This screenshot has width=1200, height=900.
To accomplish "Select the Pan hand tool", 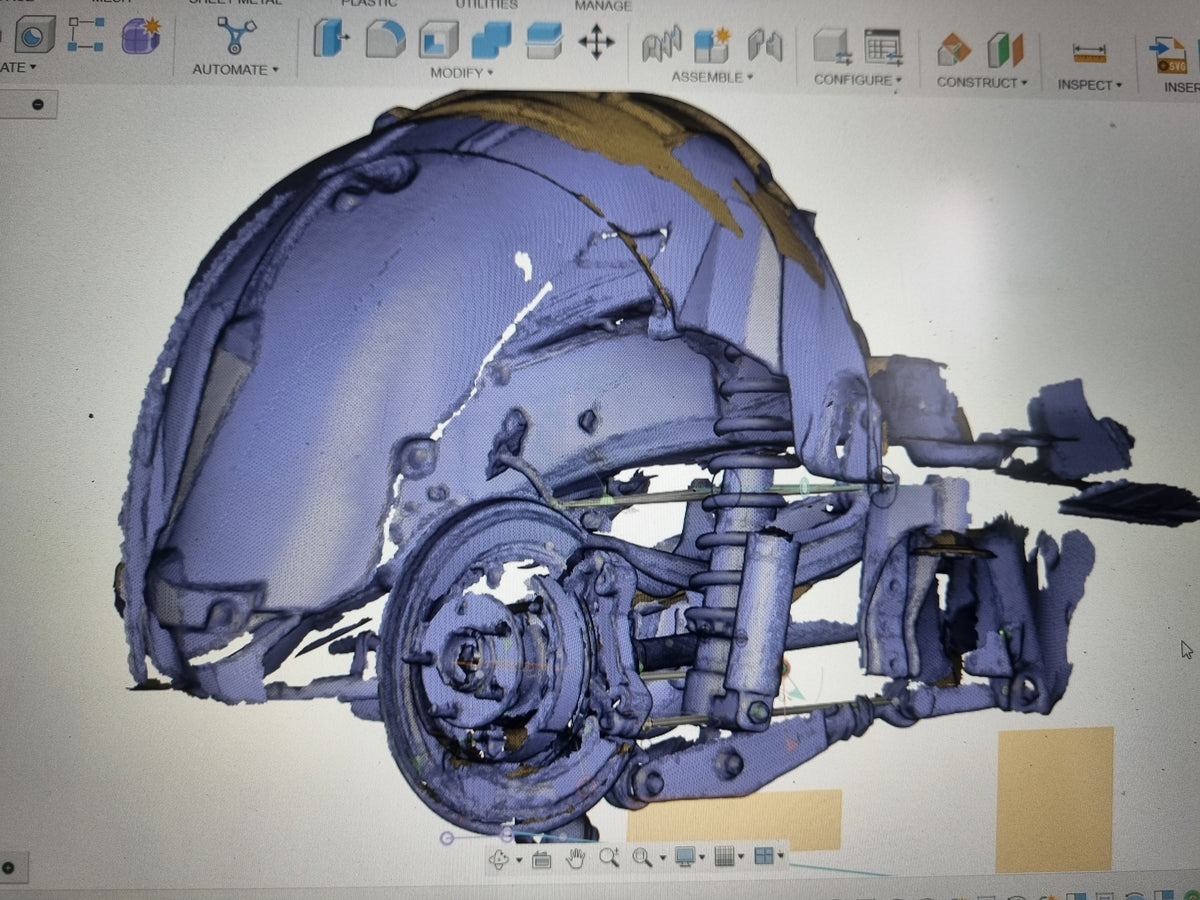I will coord(576,857).
